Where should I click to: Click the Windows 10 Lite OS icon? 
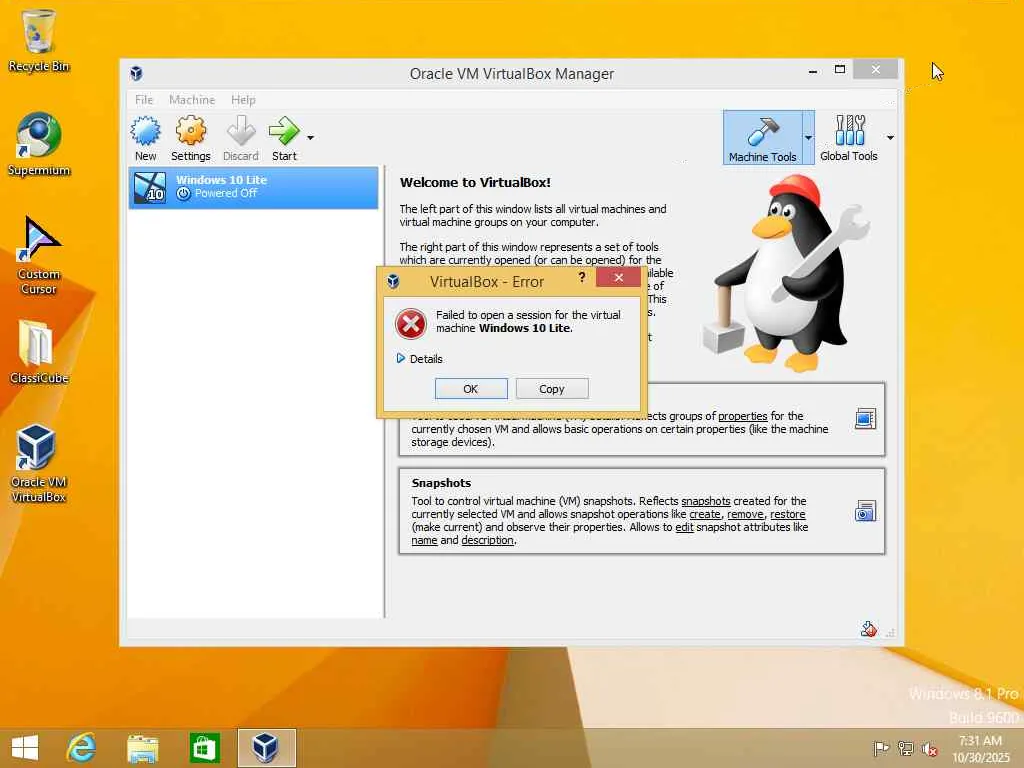(x=150, y=187)
